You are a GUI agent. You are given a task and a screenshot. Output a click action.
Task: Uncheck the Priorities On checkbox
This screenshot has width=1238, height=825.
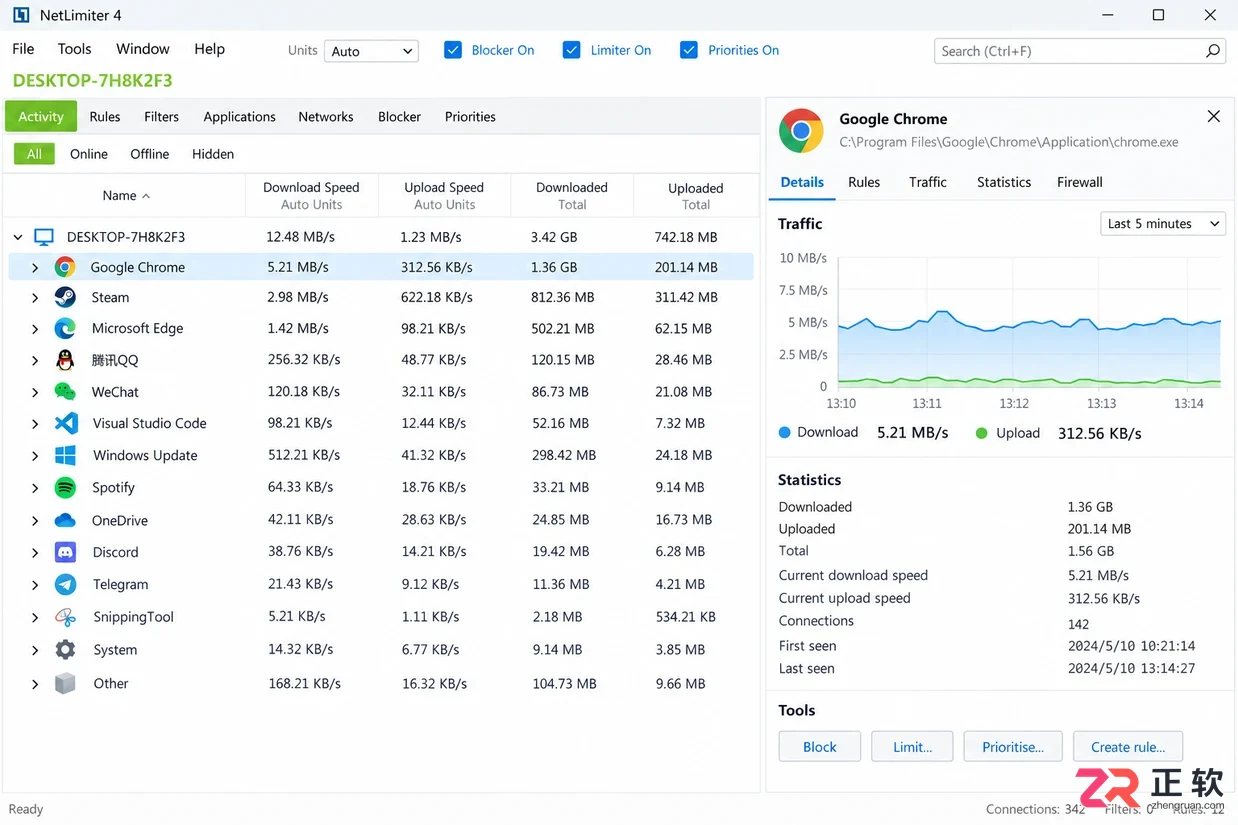coord(689,50)
